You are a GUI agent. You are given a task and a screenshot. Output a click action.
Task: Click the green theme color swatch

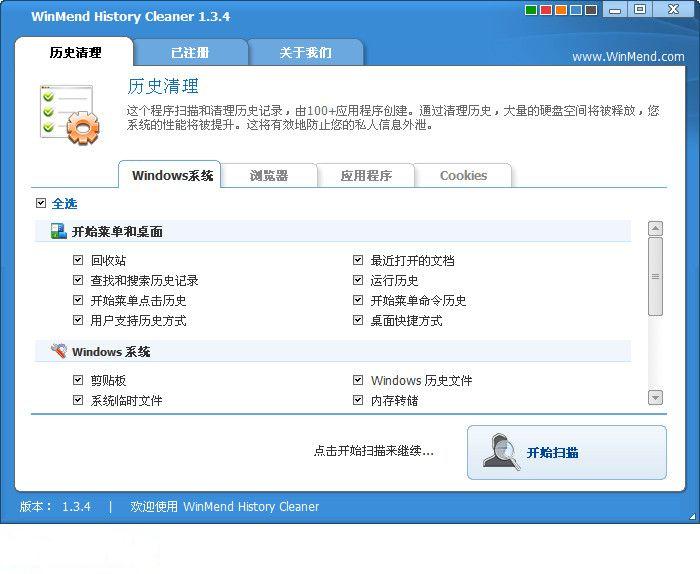point(531,10)
